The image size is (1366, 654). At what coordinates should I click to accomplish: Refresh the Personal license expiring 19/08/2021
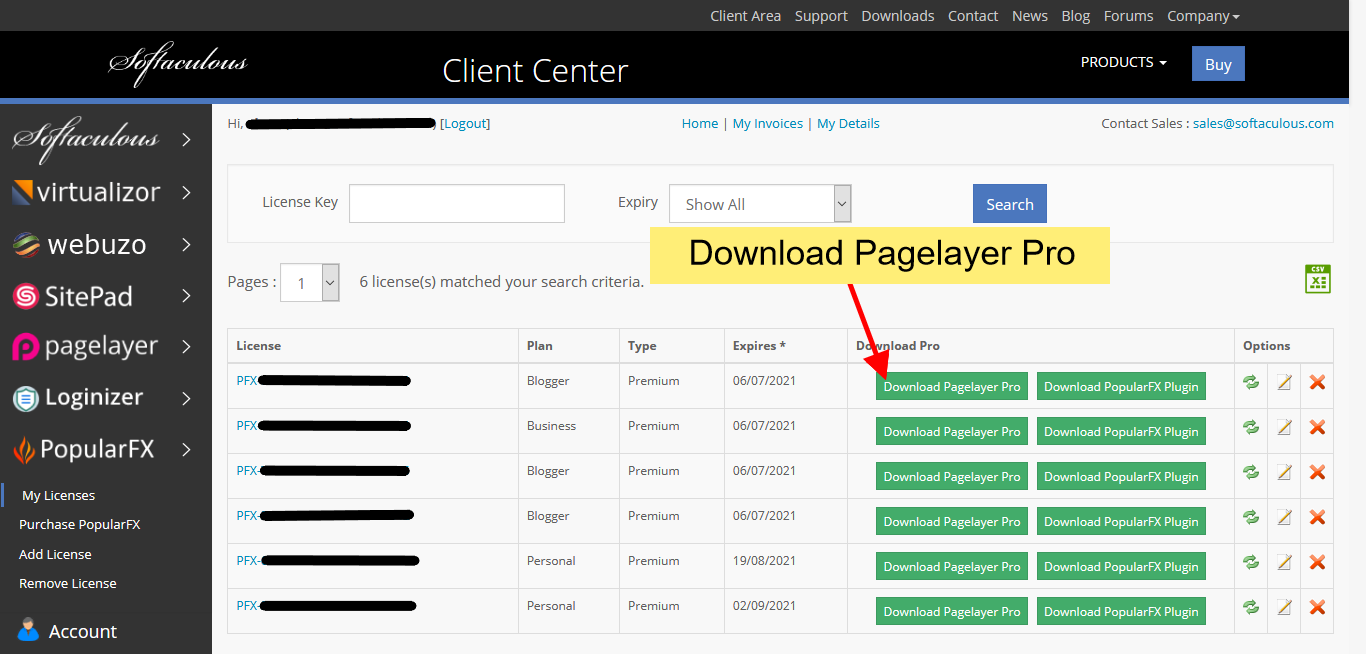tap(1251, 562)
